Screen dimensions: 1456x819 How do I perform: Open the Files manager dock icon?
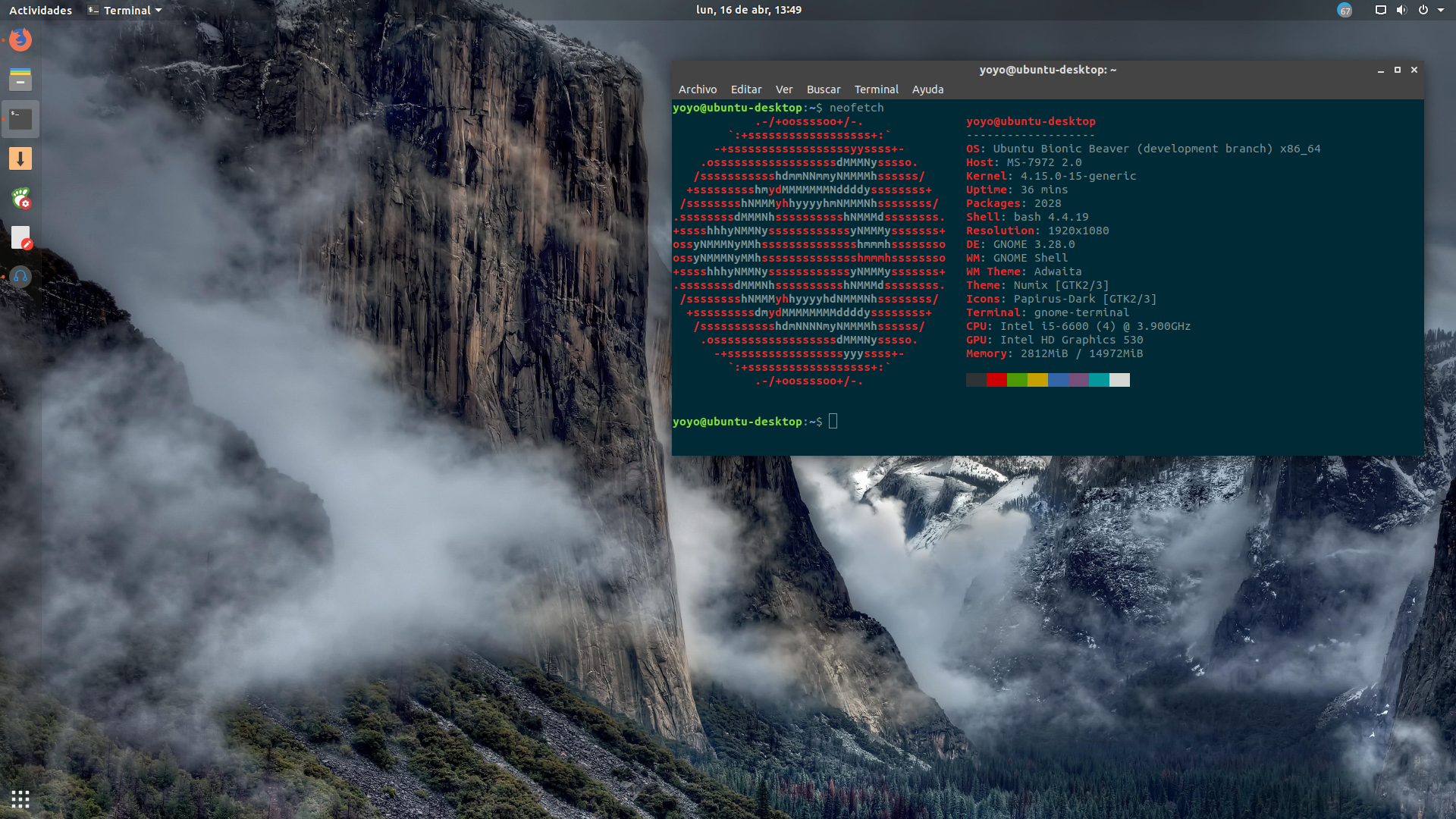[x=20, y=79]
